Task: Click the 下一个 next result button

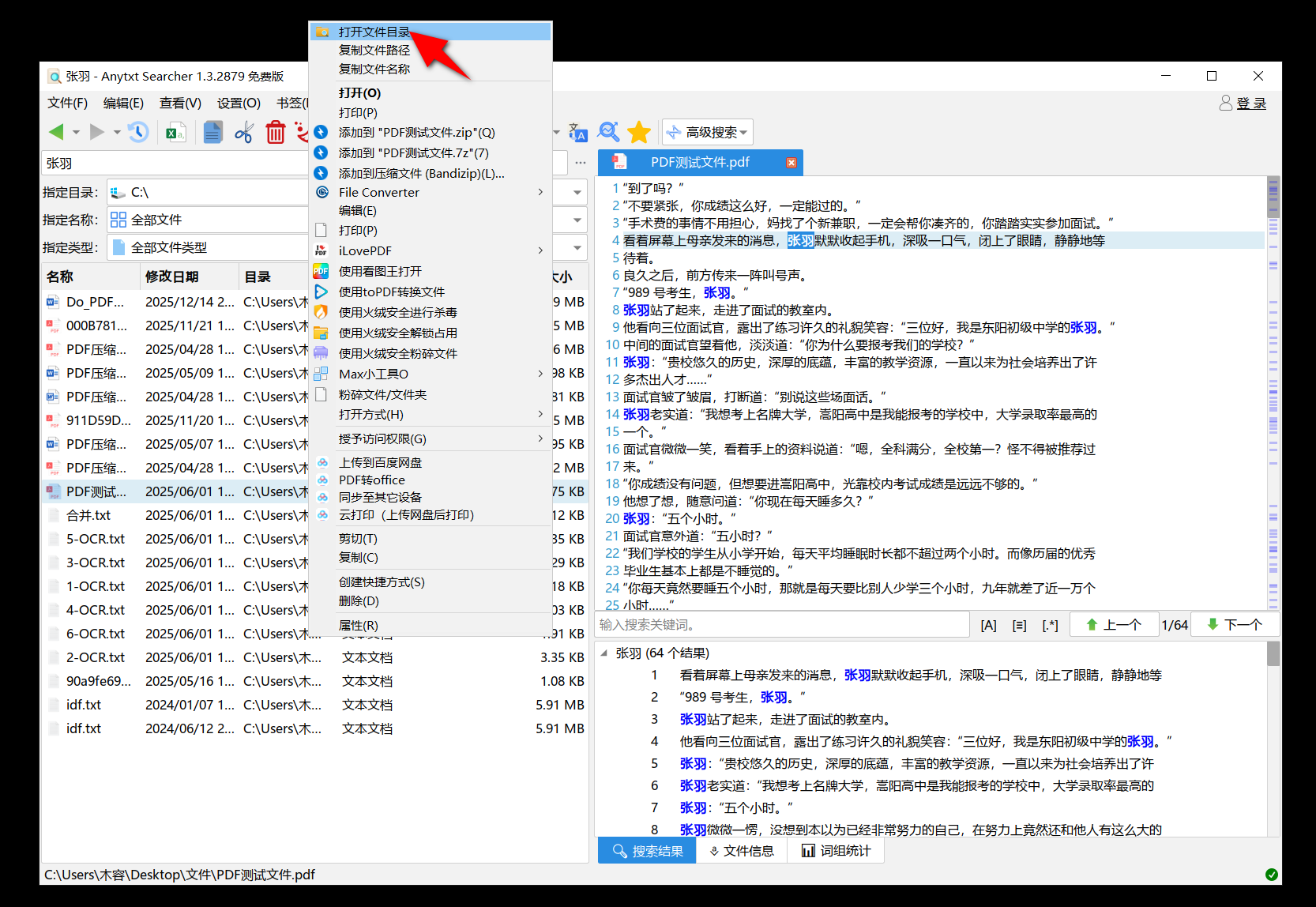Action: 1235,624
